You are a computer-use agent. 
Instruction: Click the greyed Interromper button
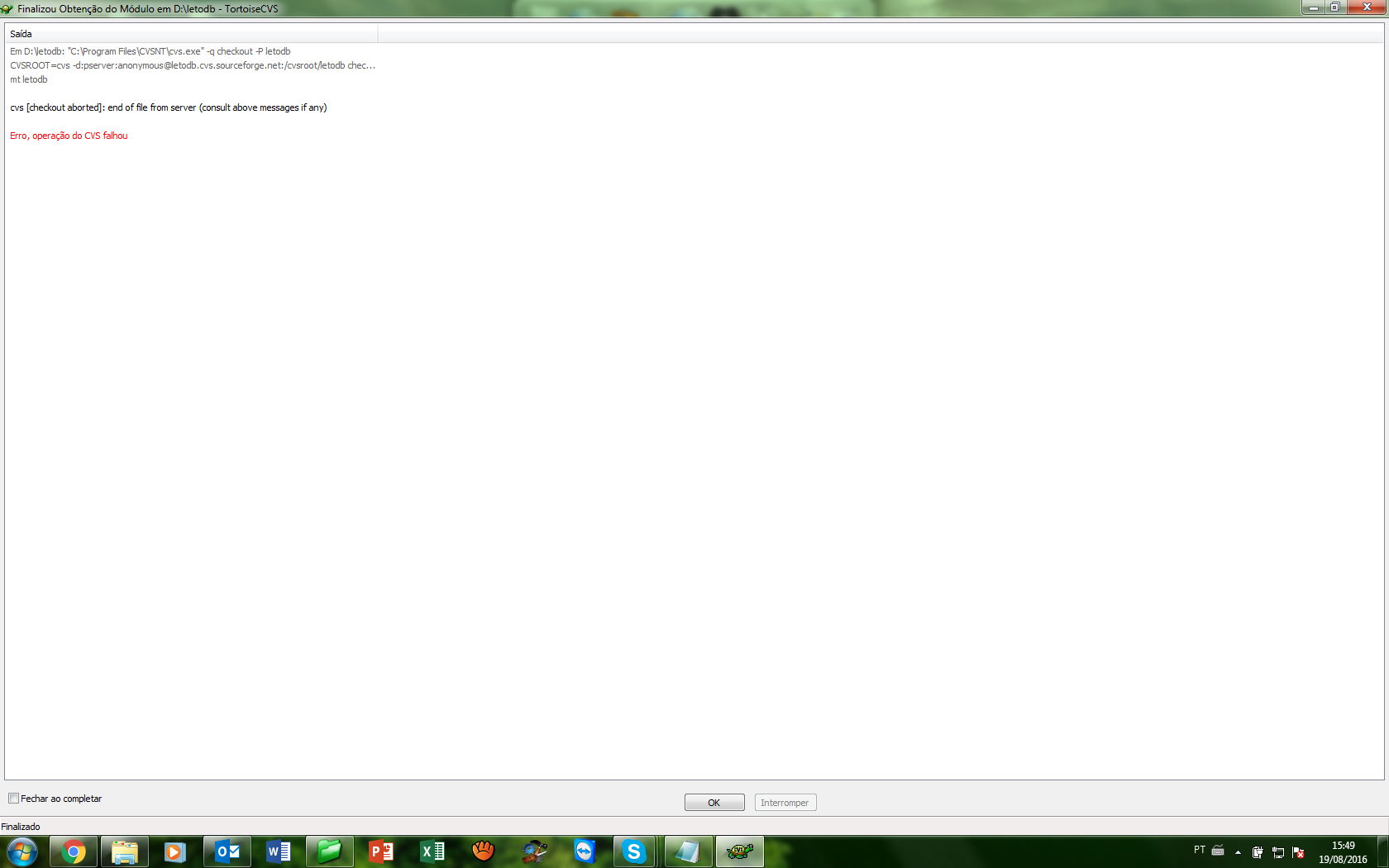(785, 803)
